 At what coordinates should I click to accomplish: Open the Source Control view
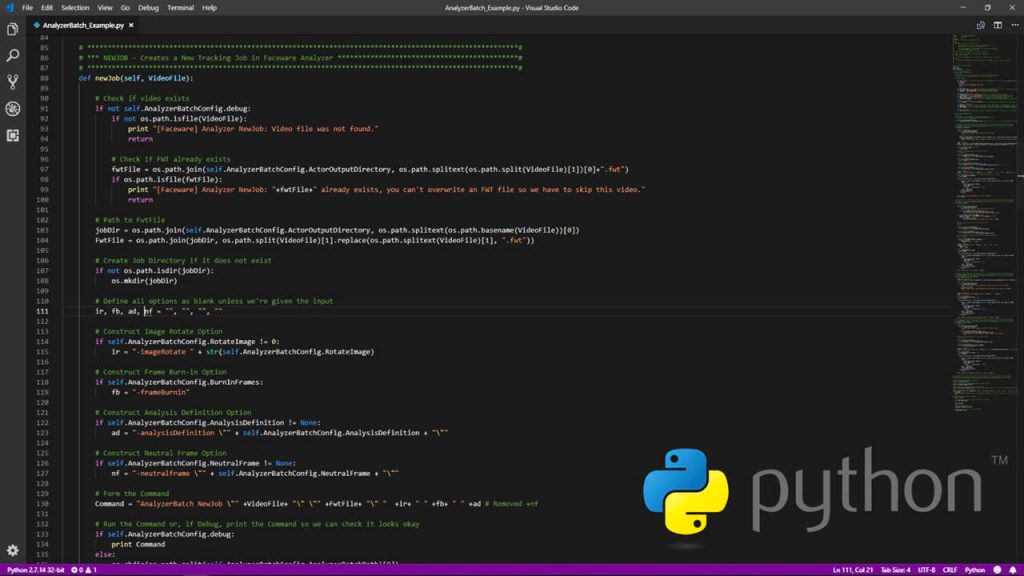pyautogui.click(x=12, y=82)
